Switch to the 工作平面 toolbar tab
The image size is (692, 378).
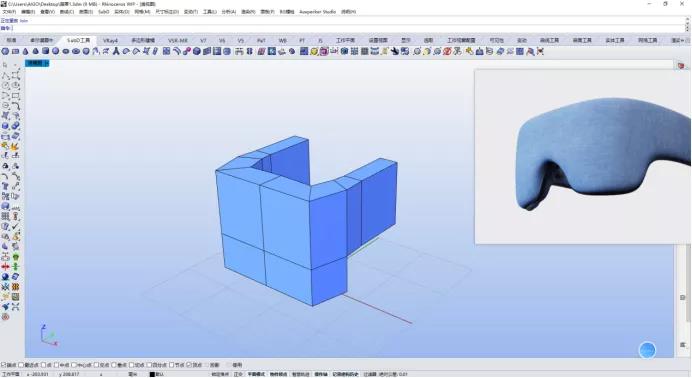tap(345, 40)
